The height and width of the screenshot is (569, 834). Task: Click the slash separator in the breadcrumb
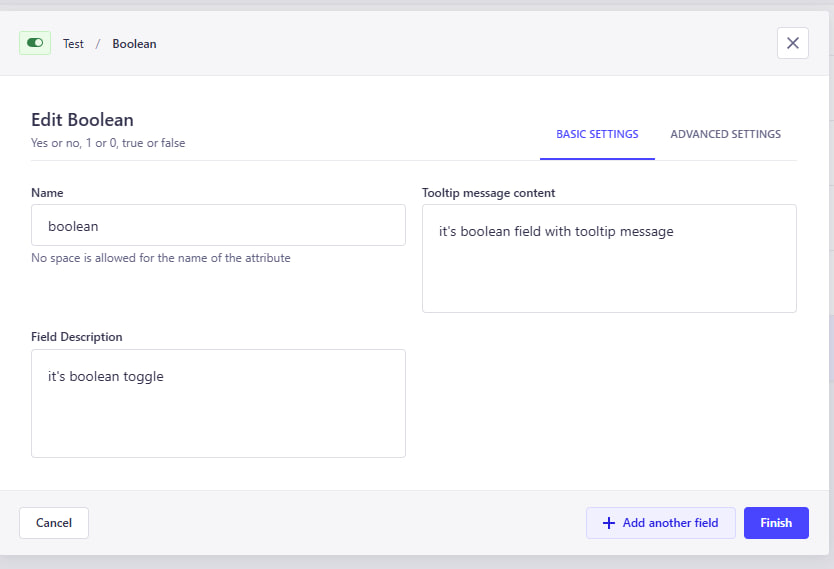pyautogui.click(x=98, y=44)
